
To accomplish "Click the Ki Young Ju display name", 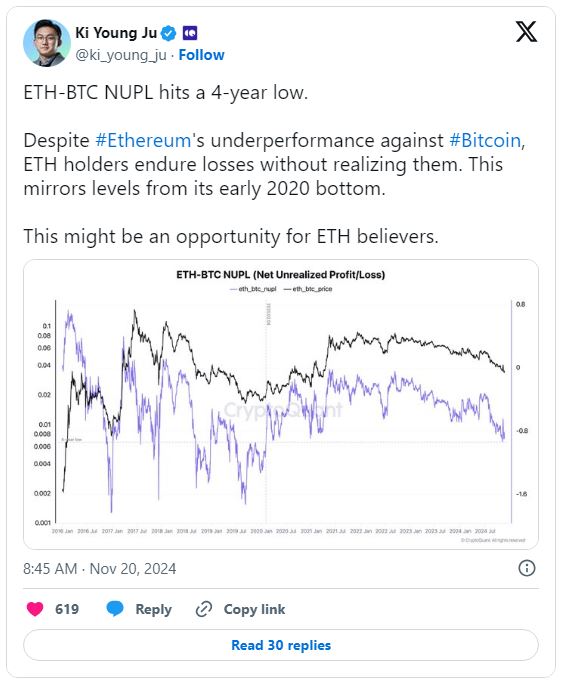I will tap(116, 33).
